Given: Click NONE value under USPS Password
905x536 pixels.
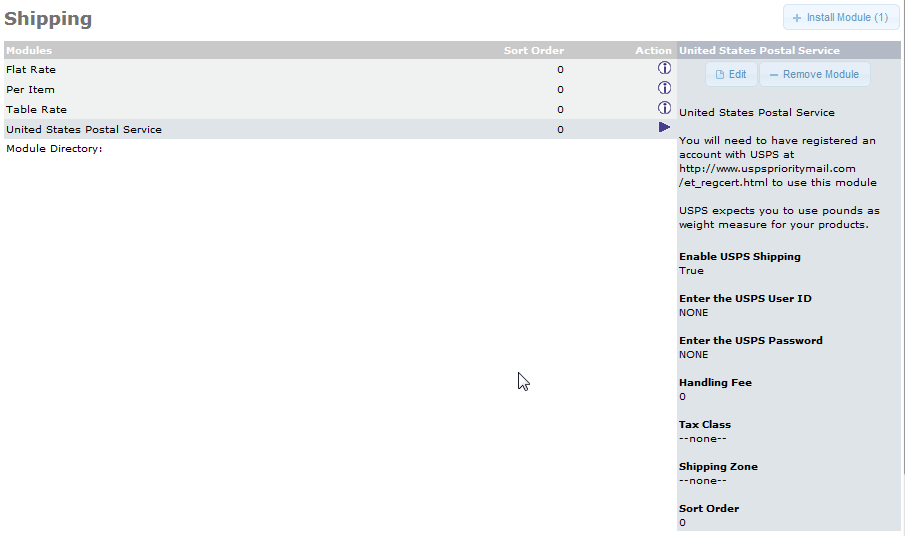Looking at the screenshot, I should (x=693, y=355).
